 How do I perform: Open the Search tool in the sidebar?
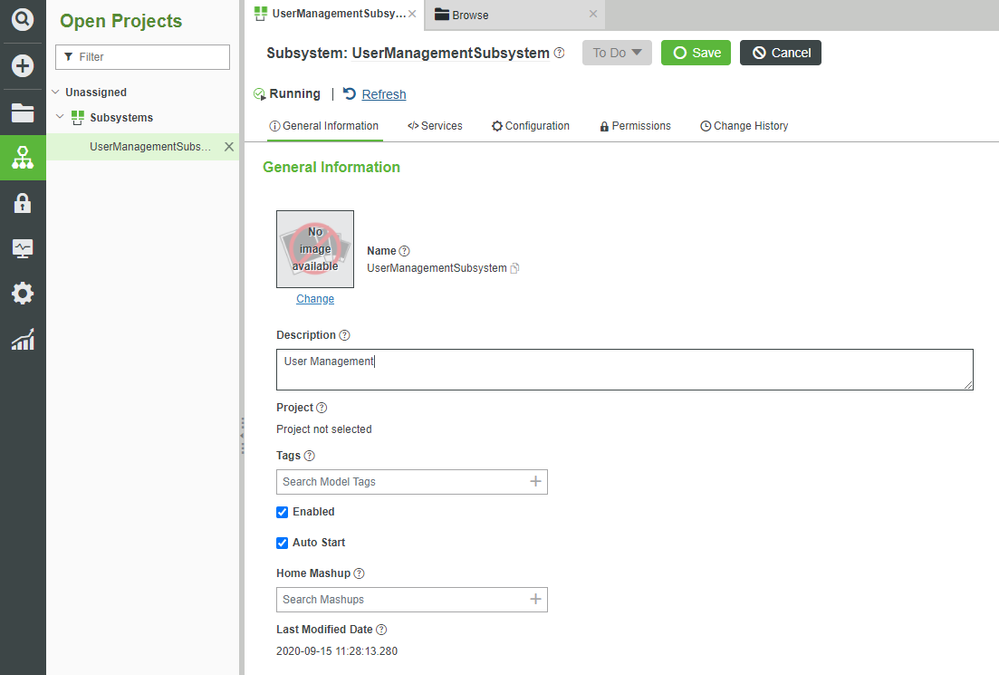point(22,20)
